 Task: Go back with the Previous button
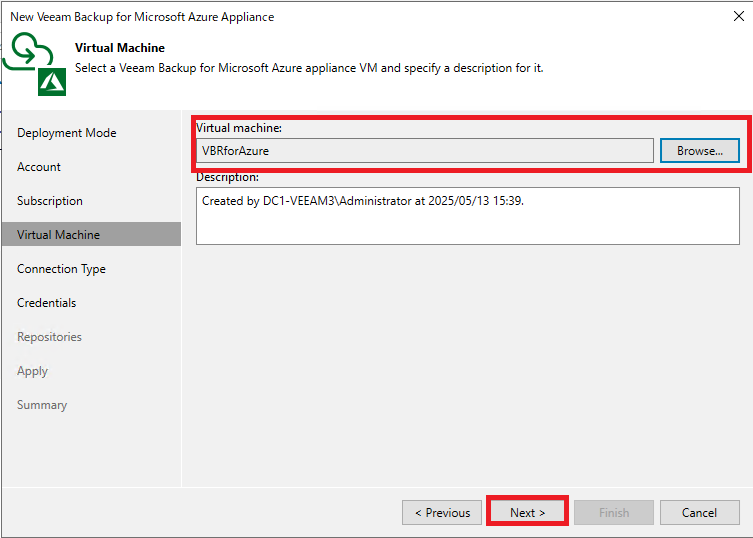pyautogui.click(x=442, y=513)
